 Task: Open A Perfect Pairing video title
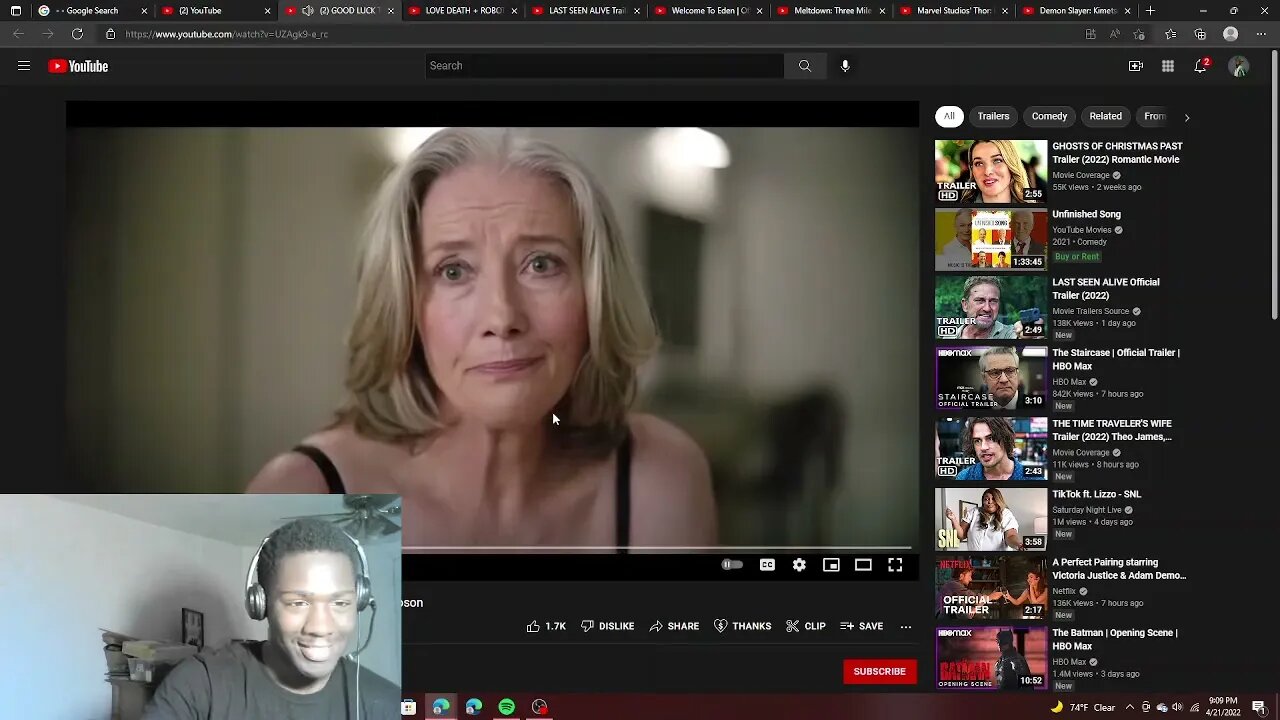pos(1119,569)
